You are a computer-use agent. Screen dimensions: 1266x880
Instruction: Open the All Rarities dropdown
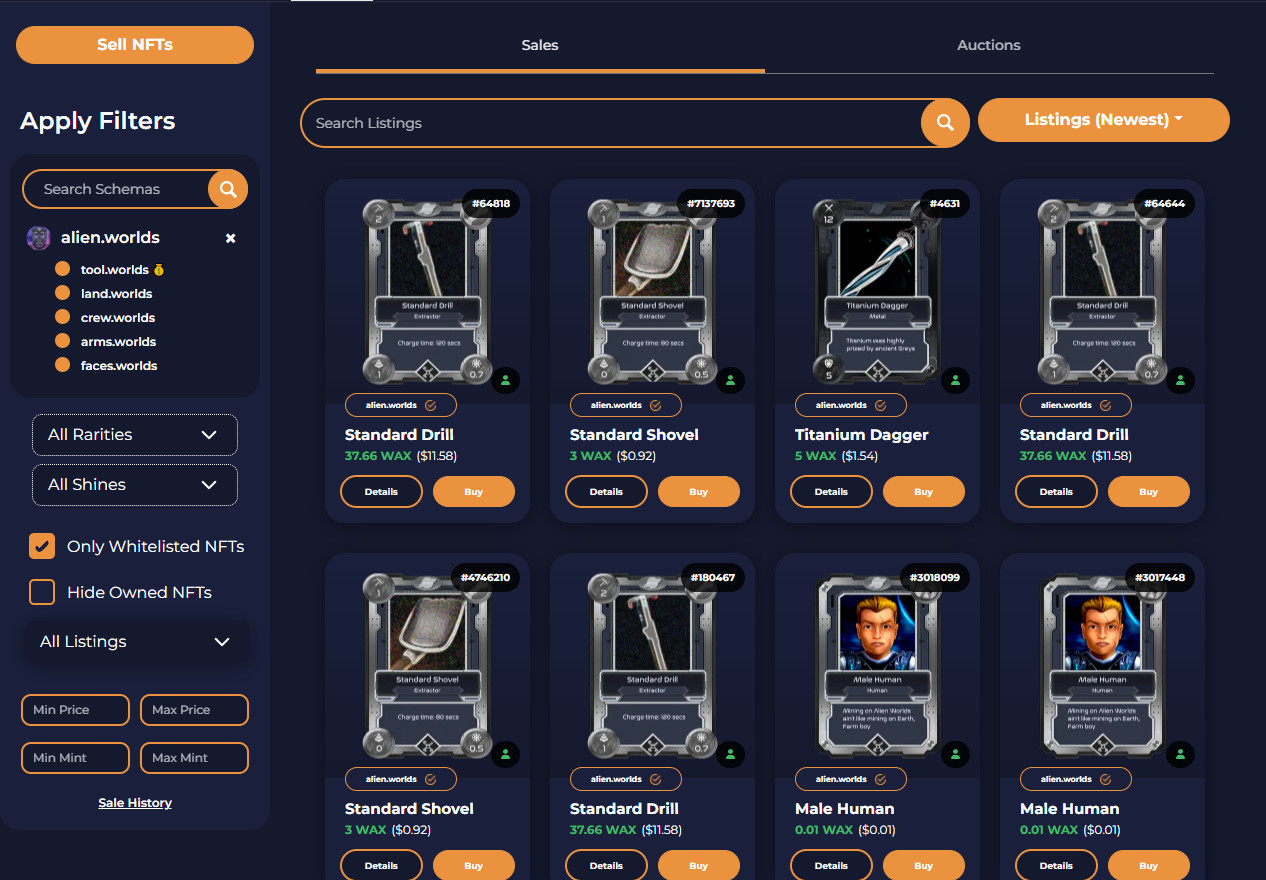coord(135,435)
